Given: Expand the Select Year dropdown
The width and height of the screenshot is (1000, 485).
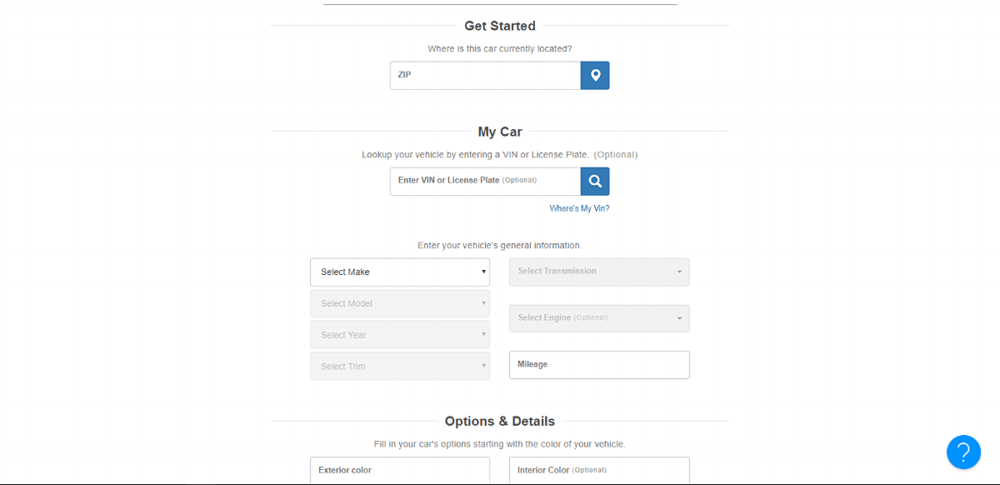Looking at the screenshot, I should (x=400, y=334).
